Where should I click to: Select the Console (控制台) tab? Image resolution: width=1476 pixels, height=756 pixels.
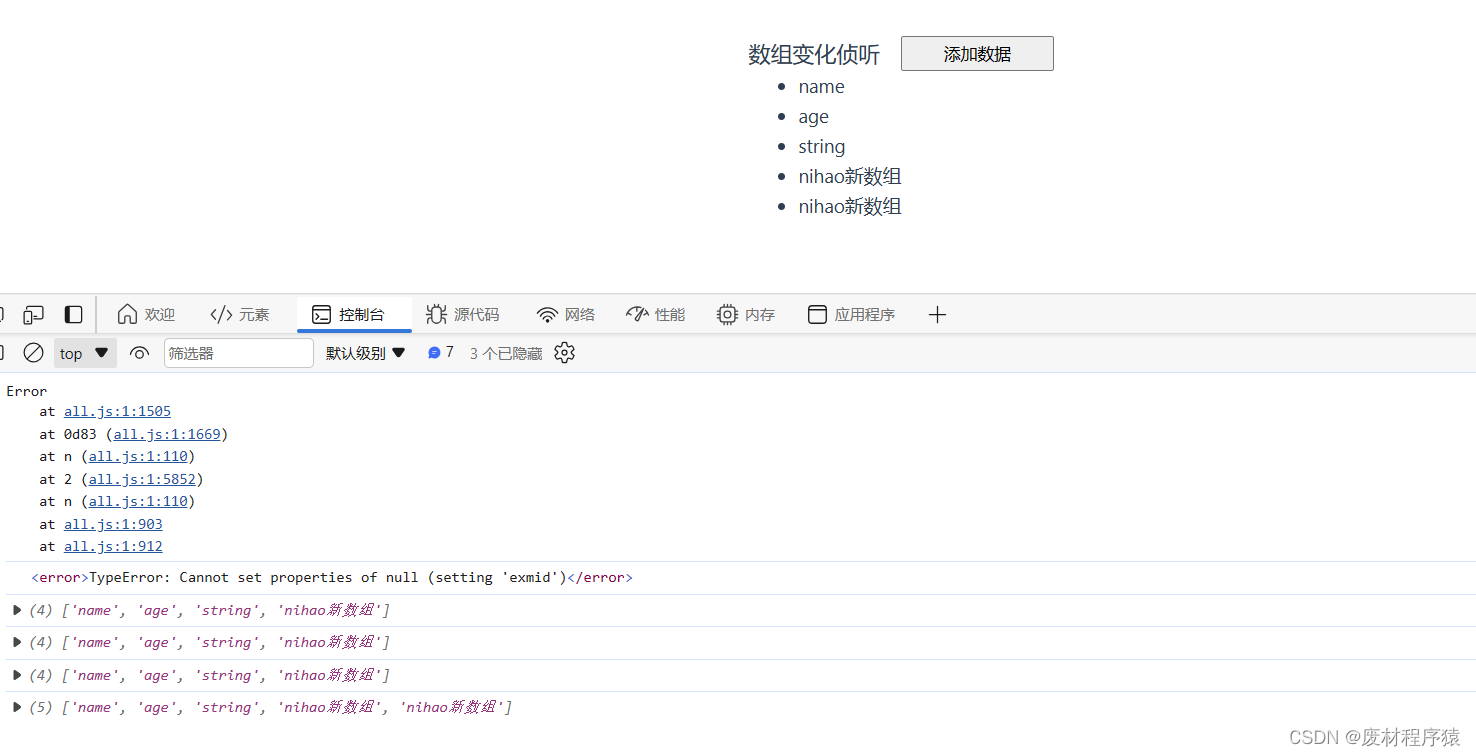354,314
